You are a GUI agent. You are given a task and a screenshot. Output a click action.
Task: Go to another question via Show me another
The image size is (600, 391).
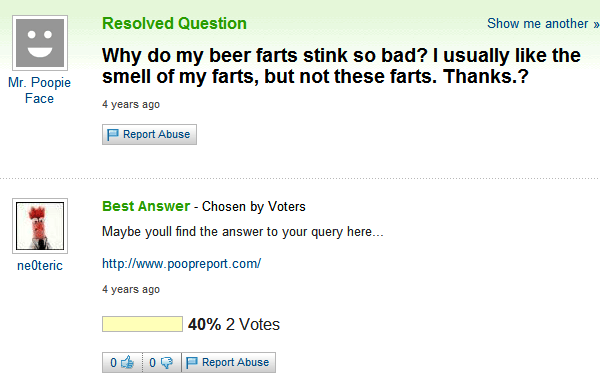click(543, 24)
